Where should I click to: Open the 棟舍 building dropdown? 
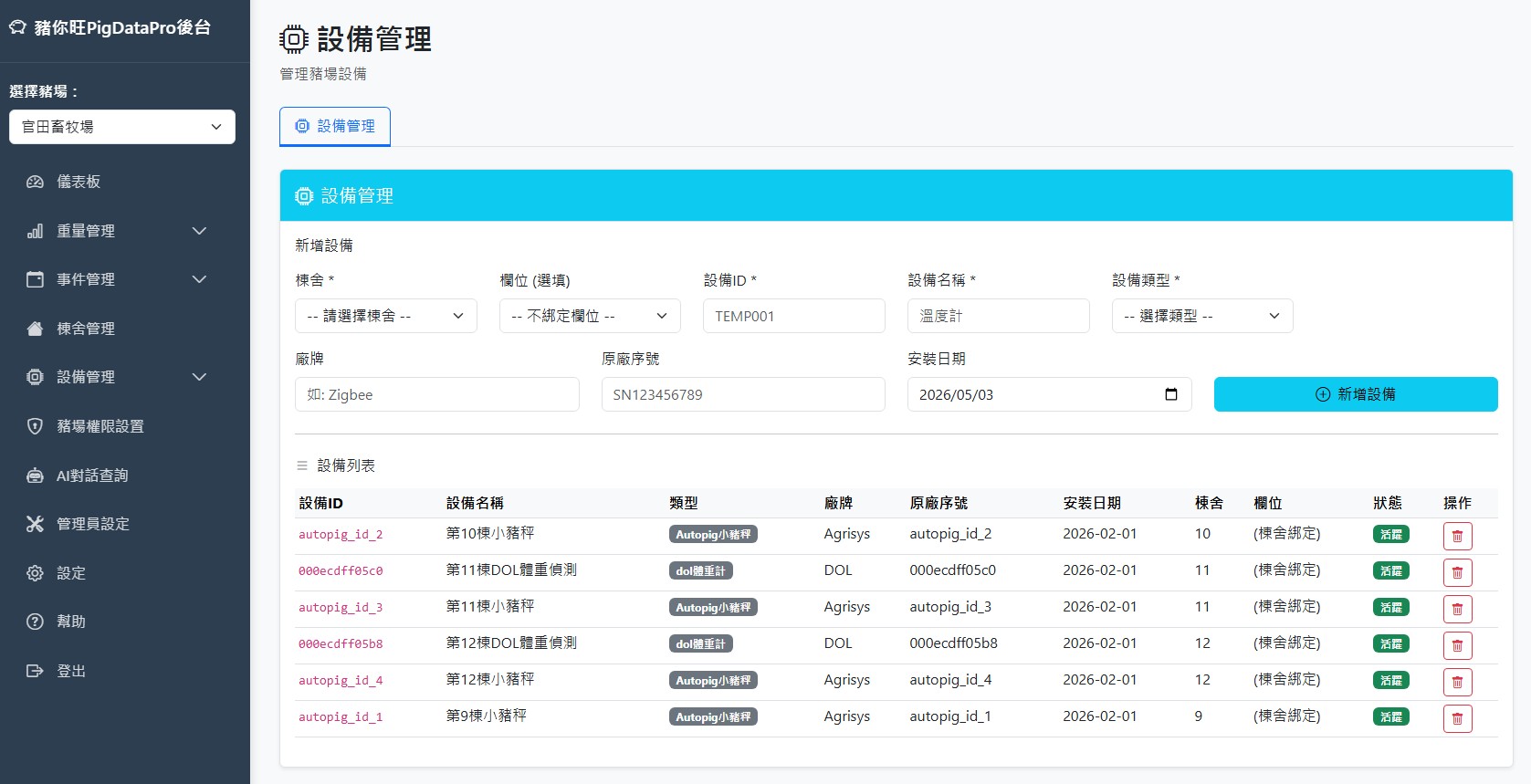coord(385,316)
